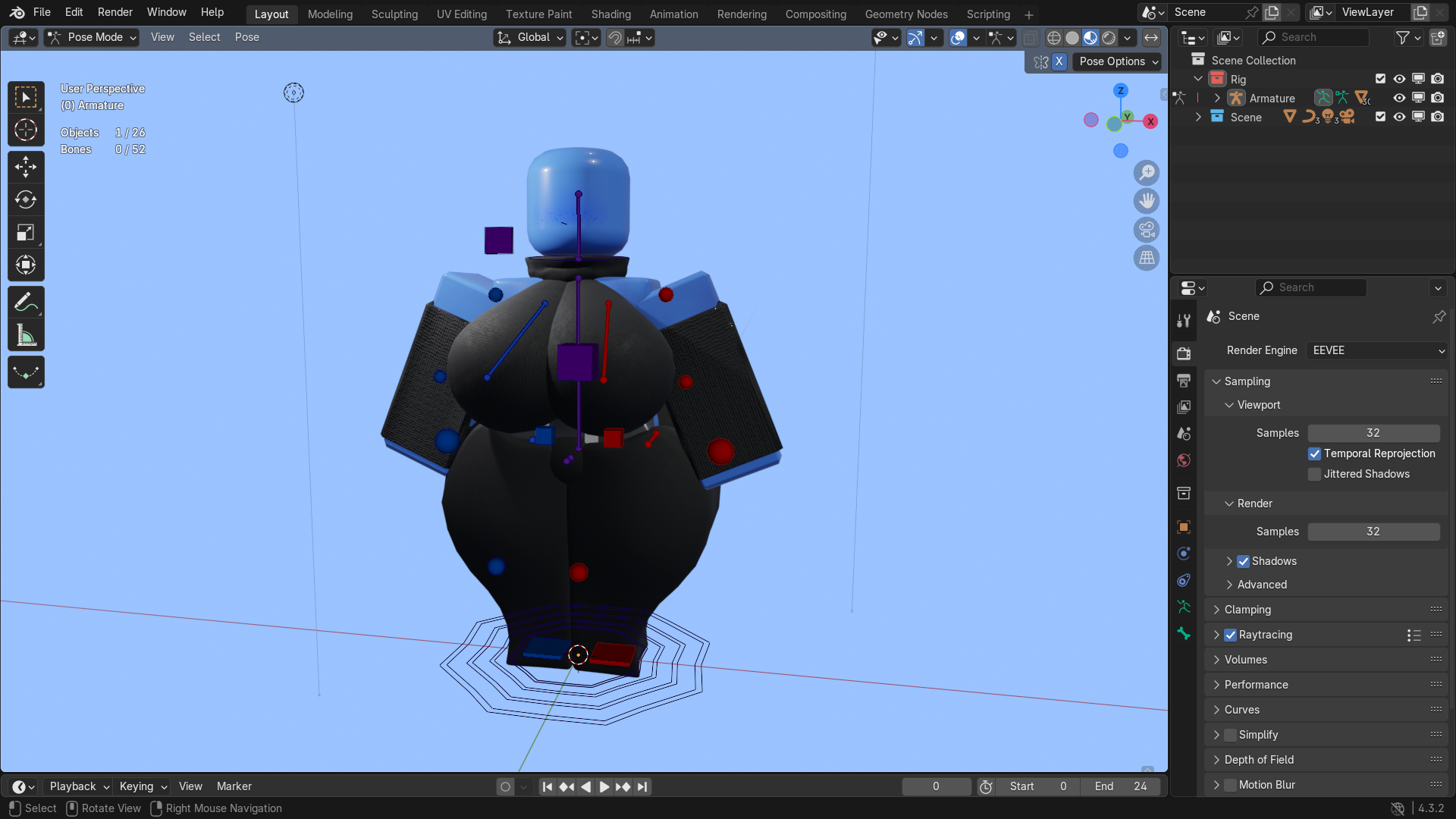Disable the Shadows checkbox
This screenshot has width=1456, height=819.
[x=1243, y=561]
